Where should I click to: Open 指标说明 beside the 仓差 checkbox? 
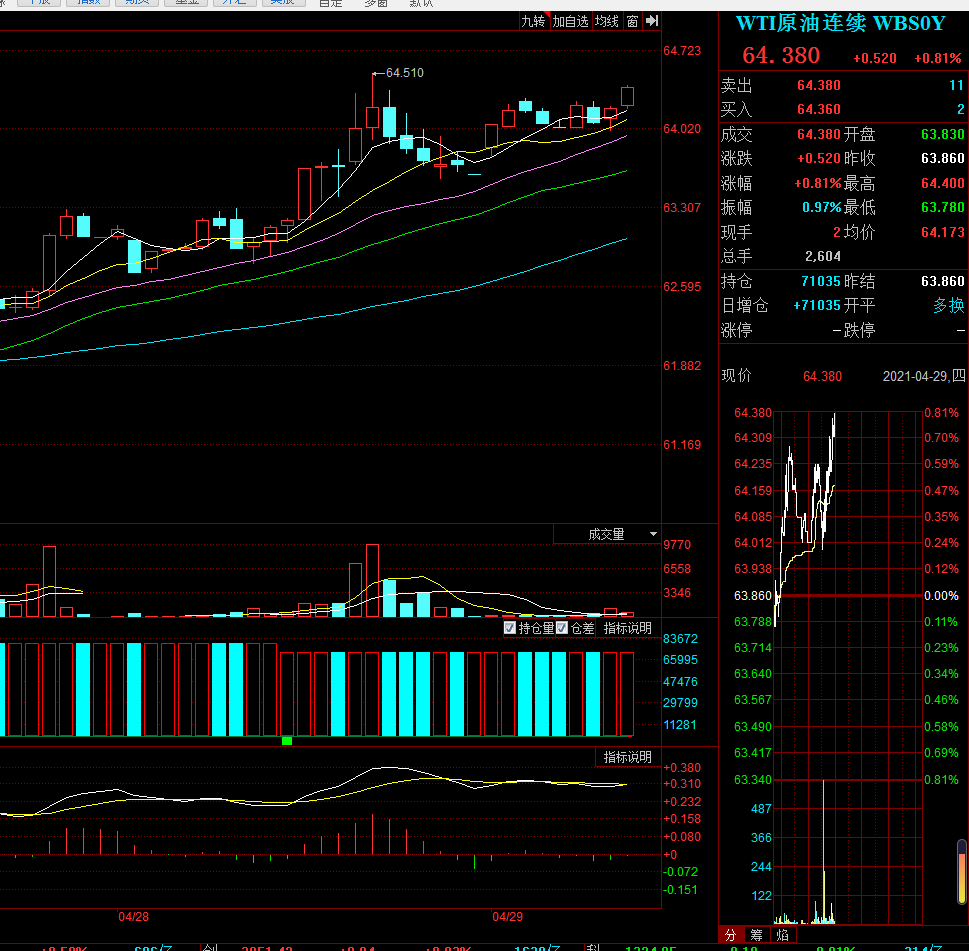point(627,628)
